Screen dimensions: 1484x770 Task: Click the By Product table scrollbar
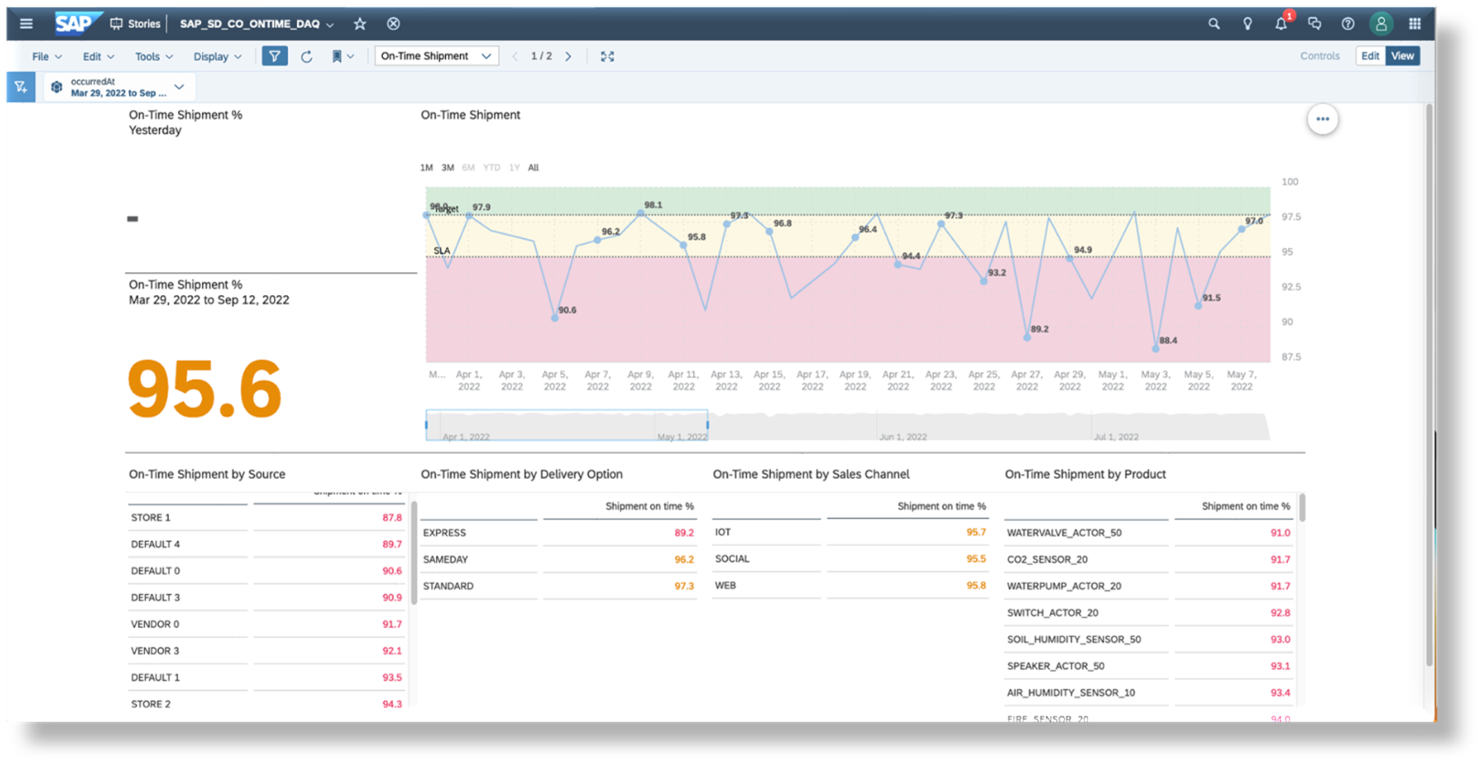[x=1302, y=508]
